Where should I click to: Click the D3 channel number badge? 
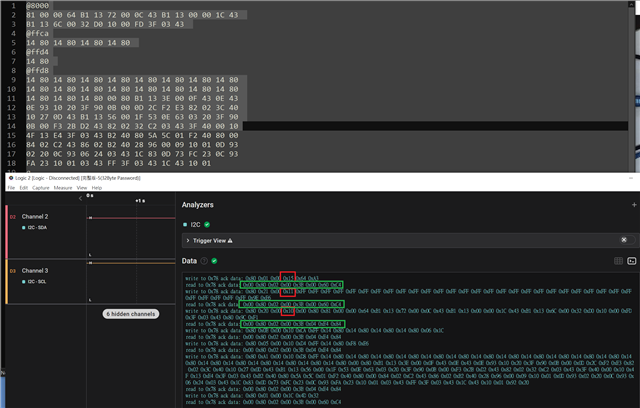coord(13,271)
